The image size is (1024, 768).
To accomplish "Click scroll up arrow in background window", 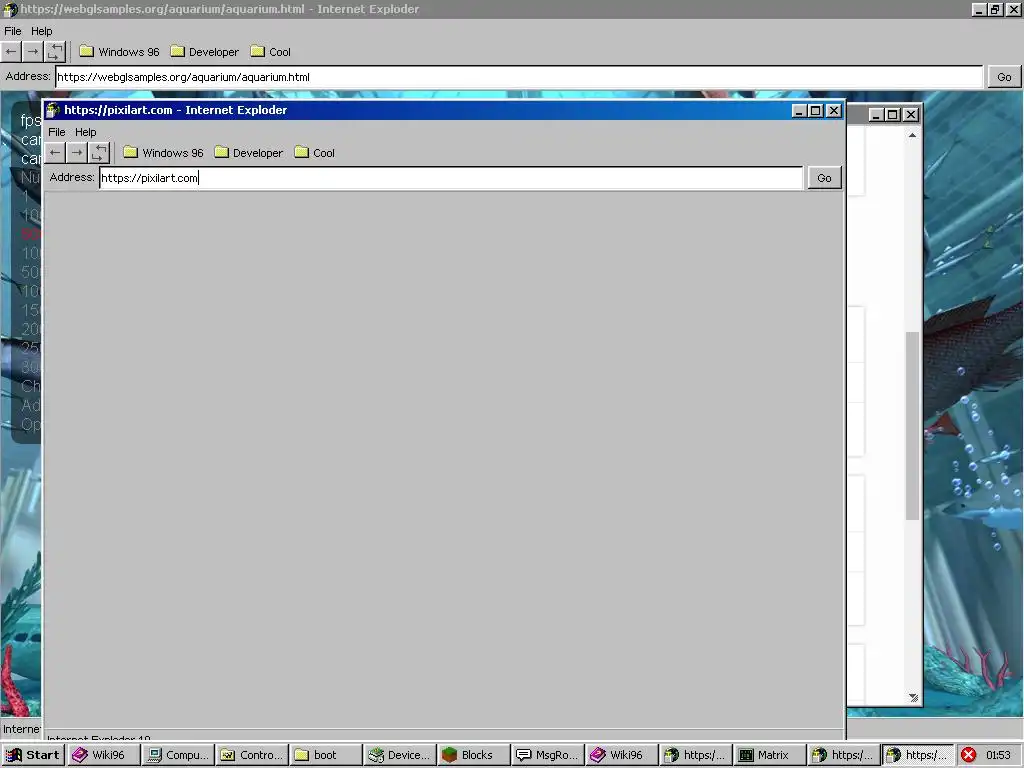I will (x=912, y=135).
